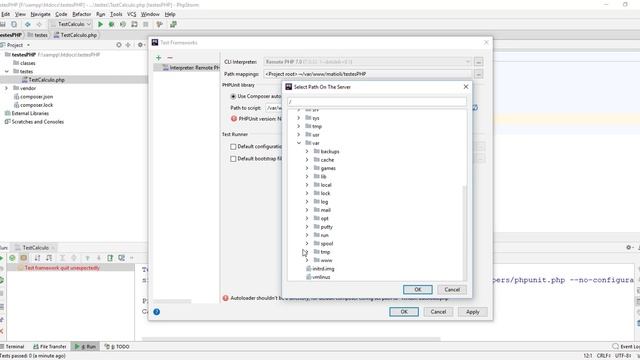The image size is (640, 360).
Task: Open the Tools menu
Action: click(116, 14)
